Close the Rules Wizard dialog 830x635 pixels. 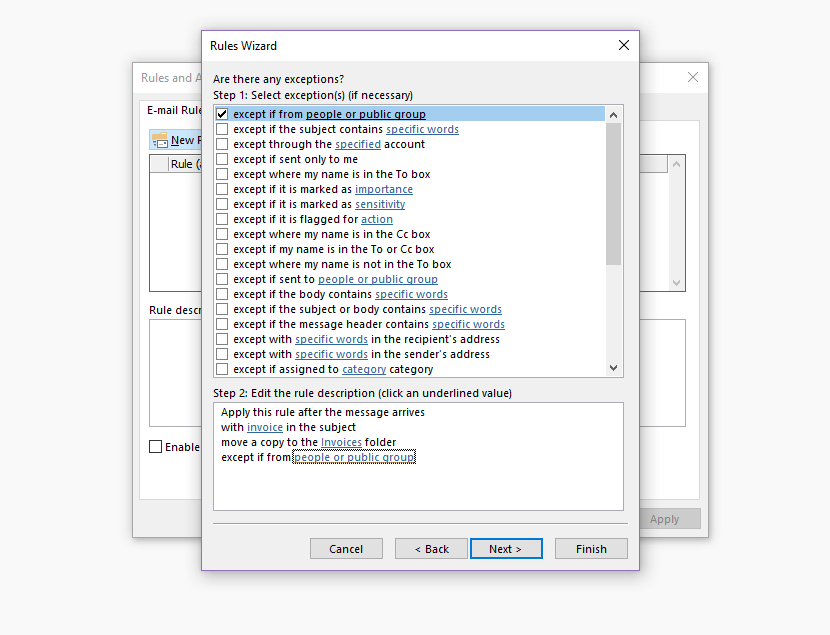624,45
